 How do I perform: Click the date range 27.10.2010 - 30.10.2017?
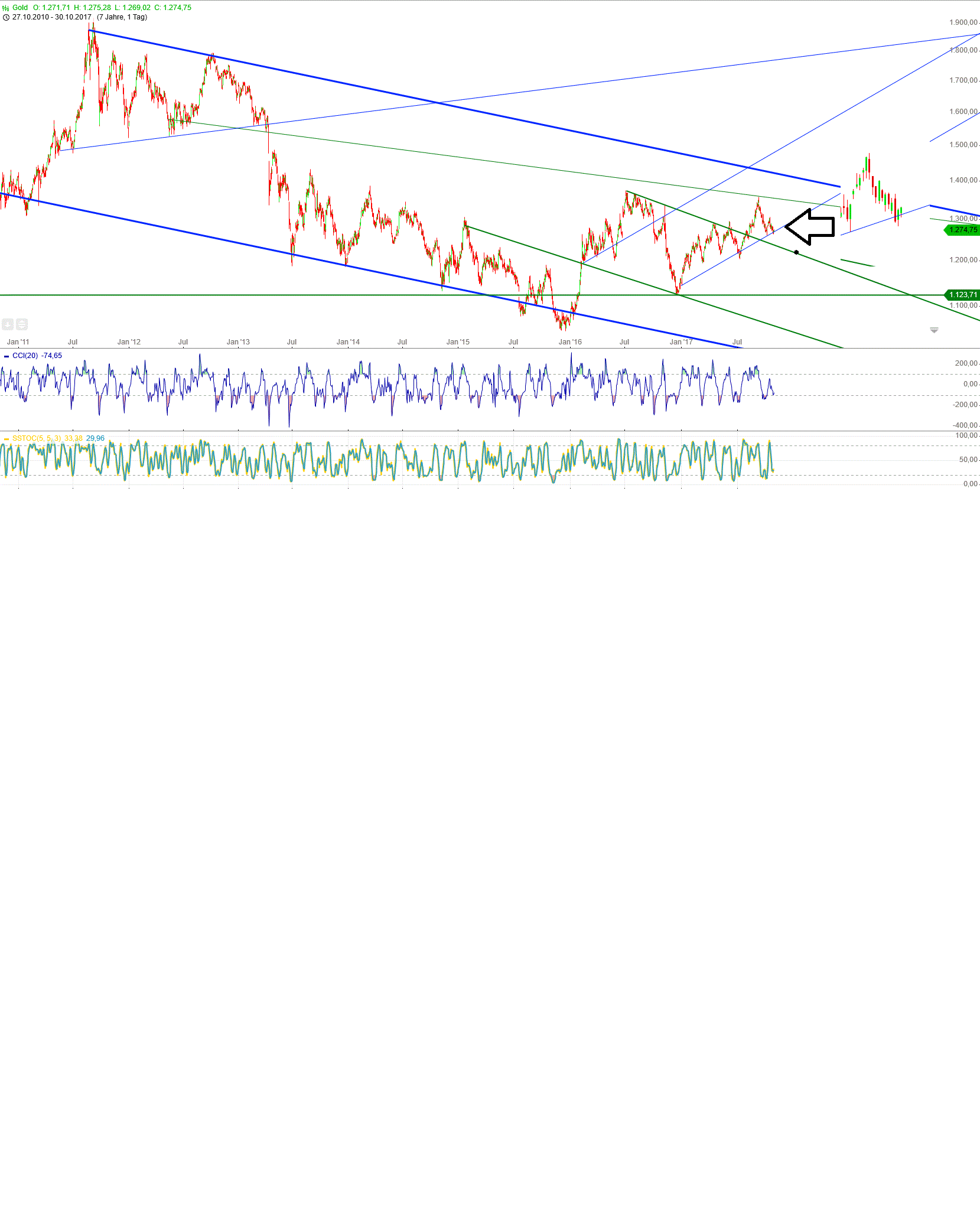click(52, 17)
